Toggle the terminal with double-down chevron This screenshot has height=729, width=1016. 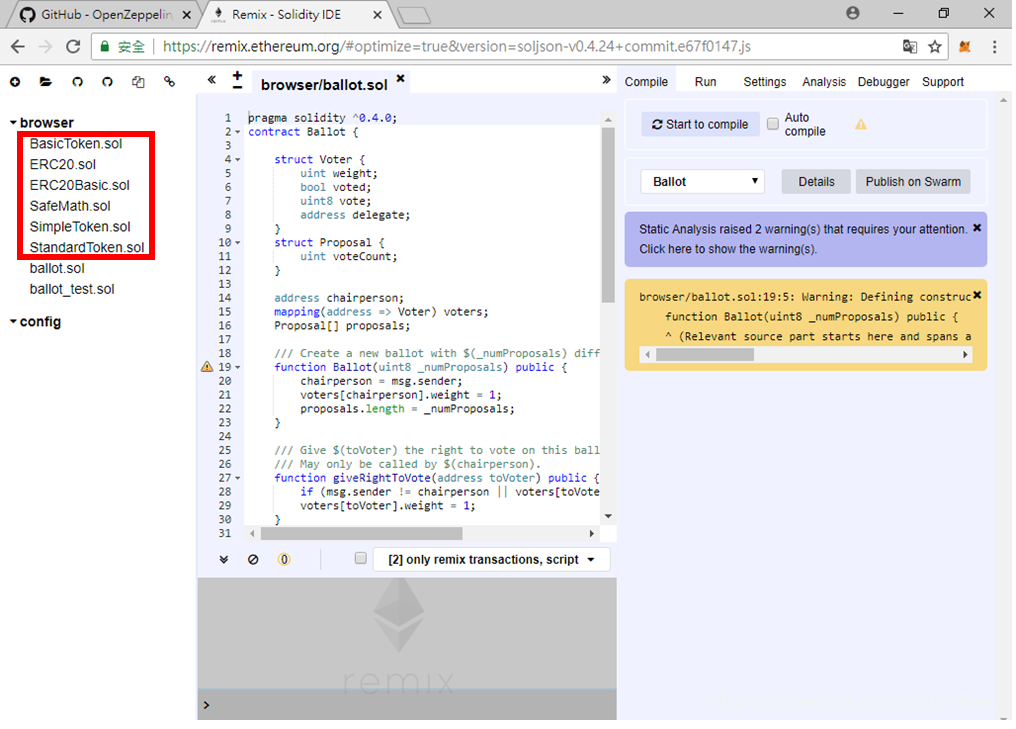[x=224, y=559]
